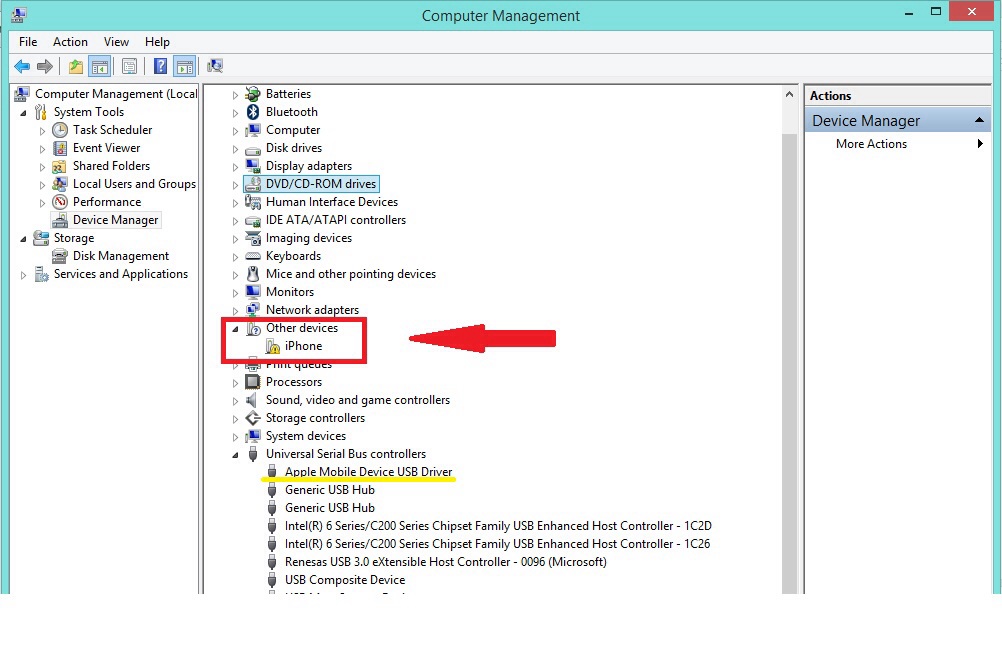
Task: Select the System devices category
Action: pos(305,436)
